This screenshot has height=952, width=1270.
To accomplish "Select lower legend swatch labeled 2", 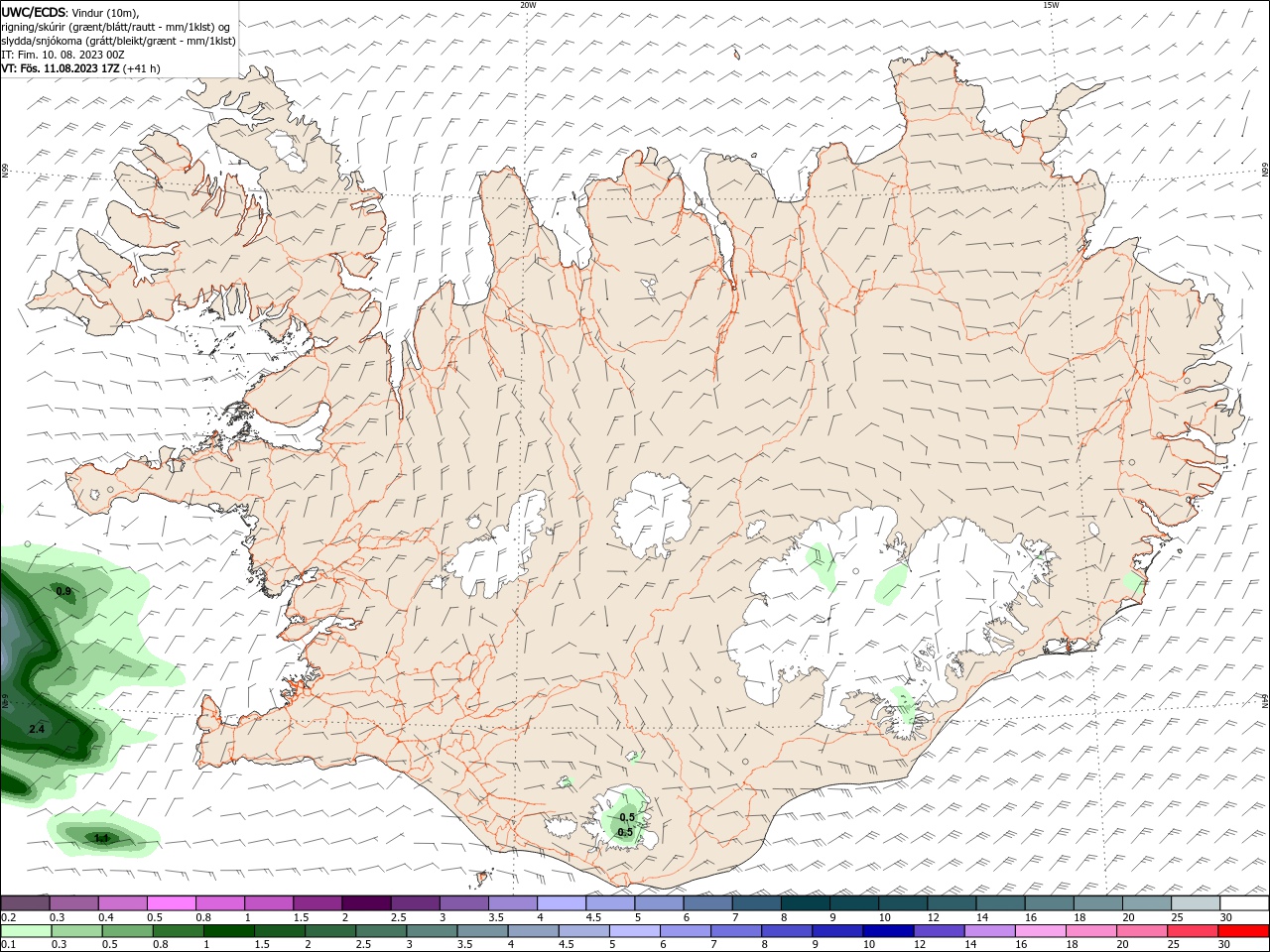I will (x=329, y=931).
